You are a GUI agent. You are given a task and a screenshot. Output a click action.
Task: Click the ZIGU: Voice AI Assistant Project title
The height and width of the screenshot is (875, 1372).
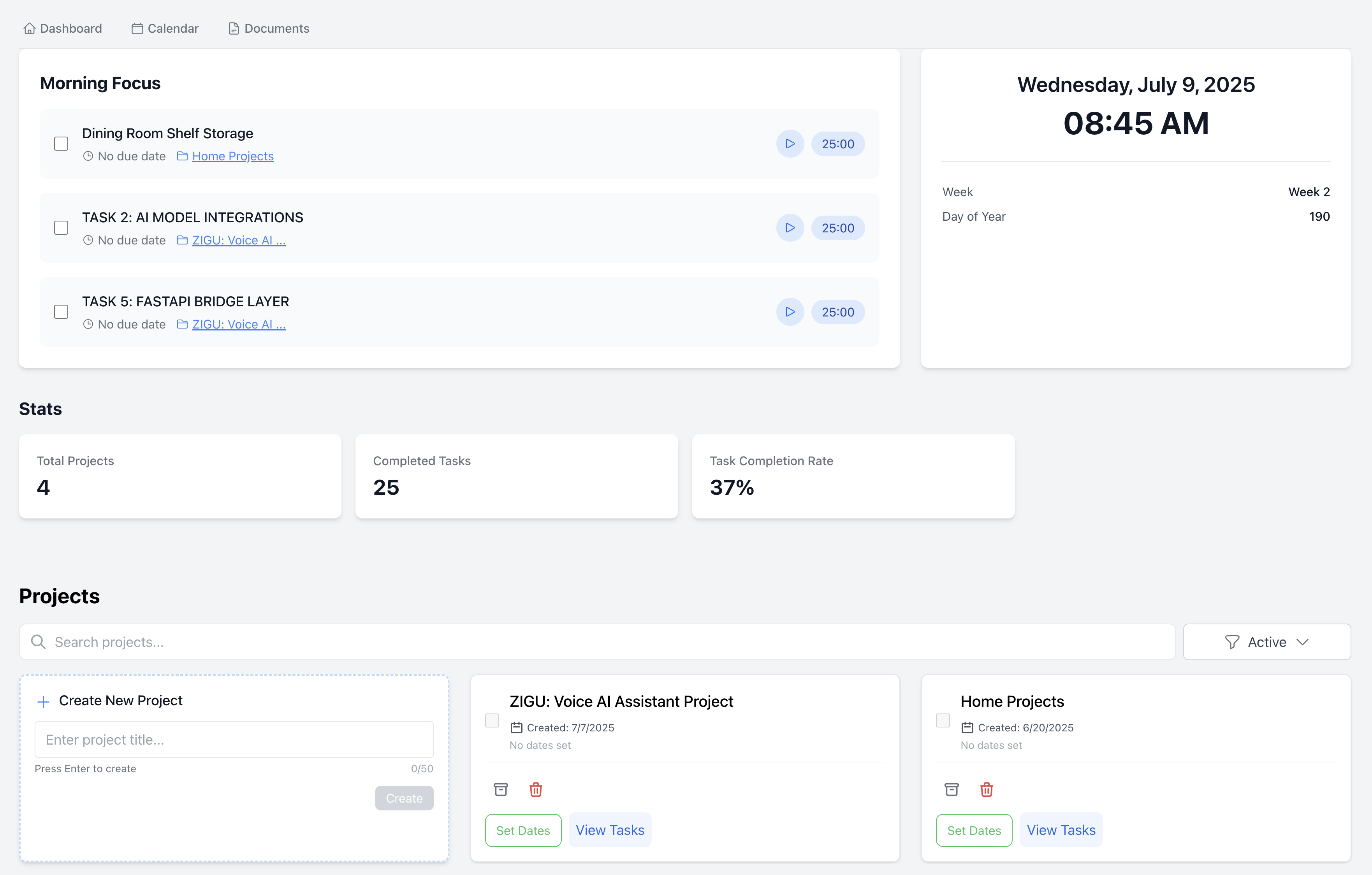[621, 701]
